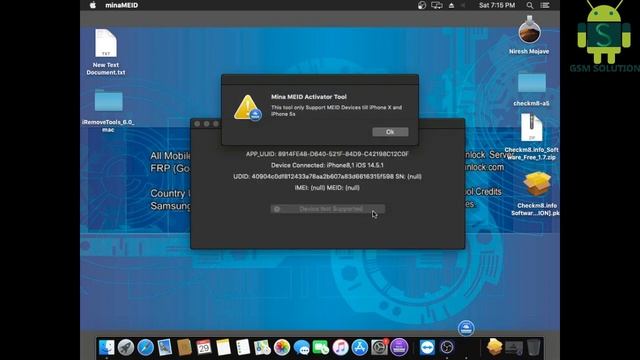Viewport: 640px width, 360px height.
Task: Open OBS Studio from the dock
Action: tap(447, 347)
